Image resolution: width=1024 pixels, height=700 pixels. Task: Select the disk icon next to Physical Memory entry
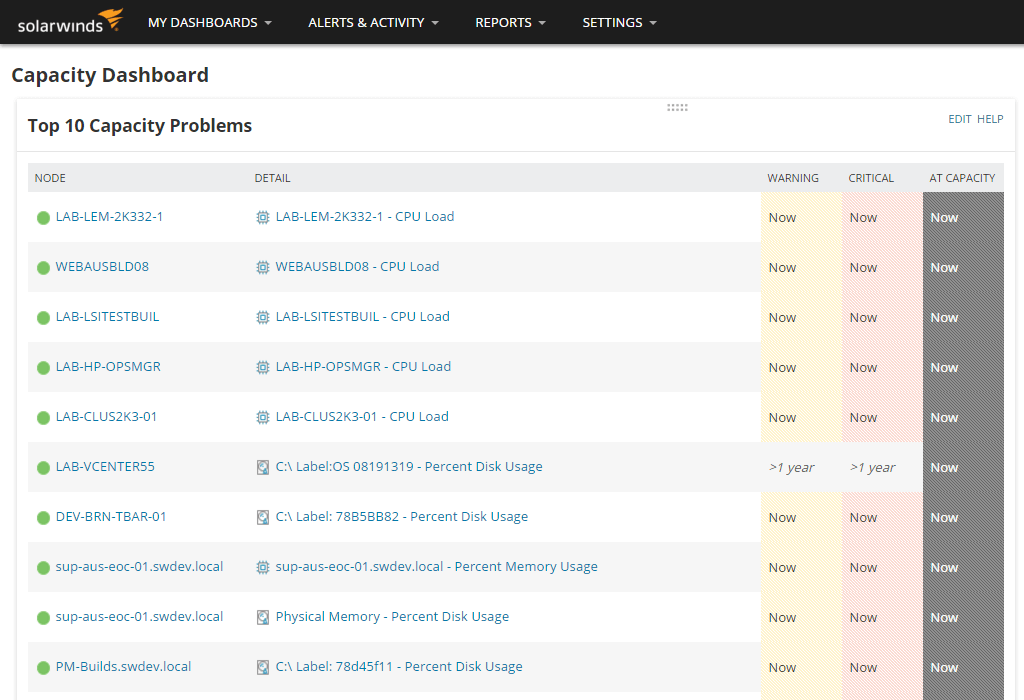[x=262, y=617]
